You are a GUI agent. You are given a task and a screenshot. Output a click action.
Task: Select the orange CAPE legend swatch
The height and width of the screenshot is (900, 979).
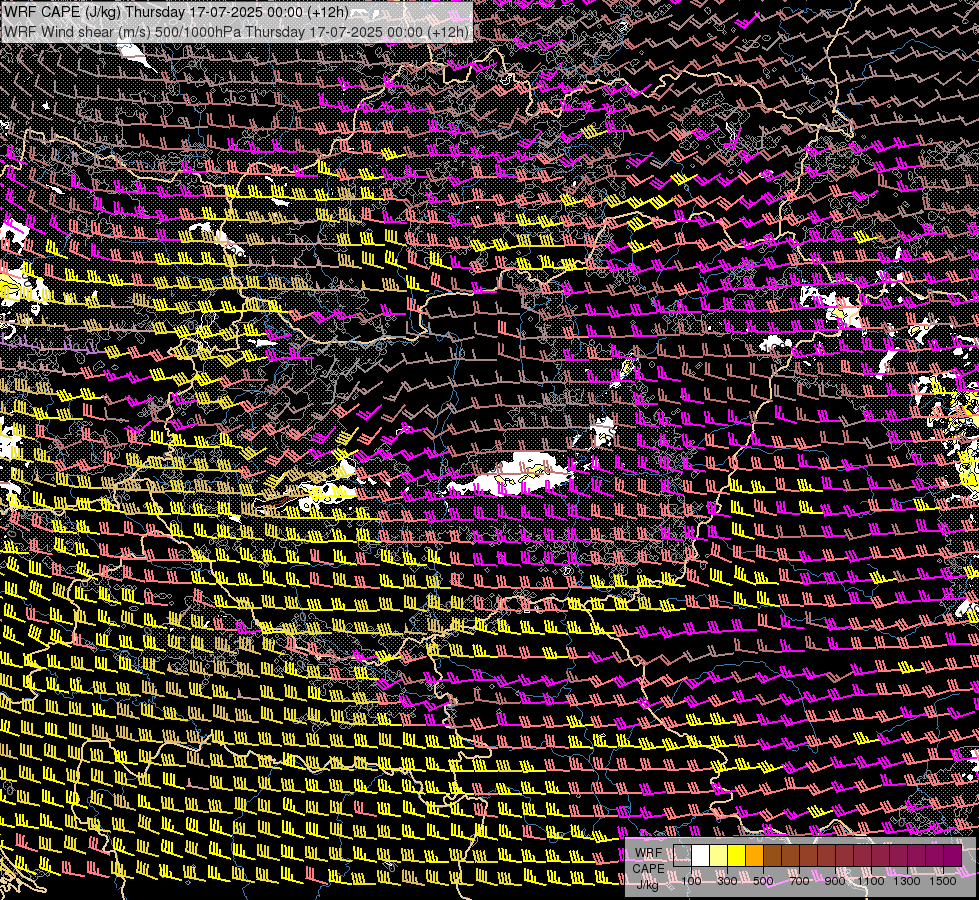coord(754,855)
